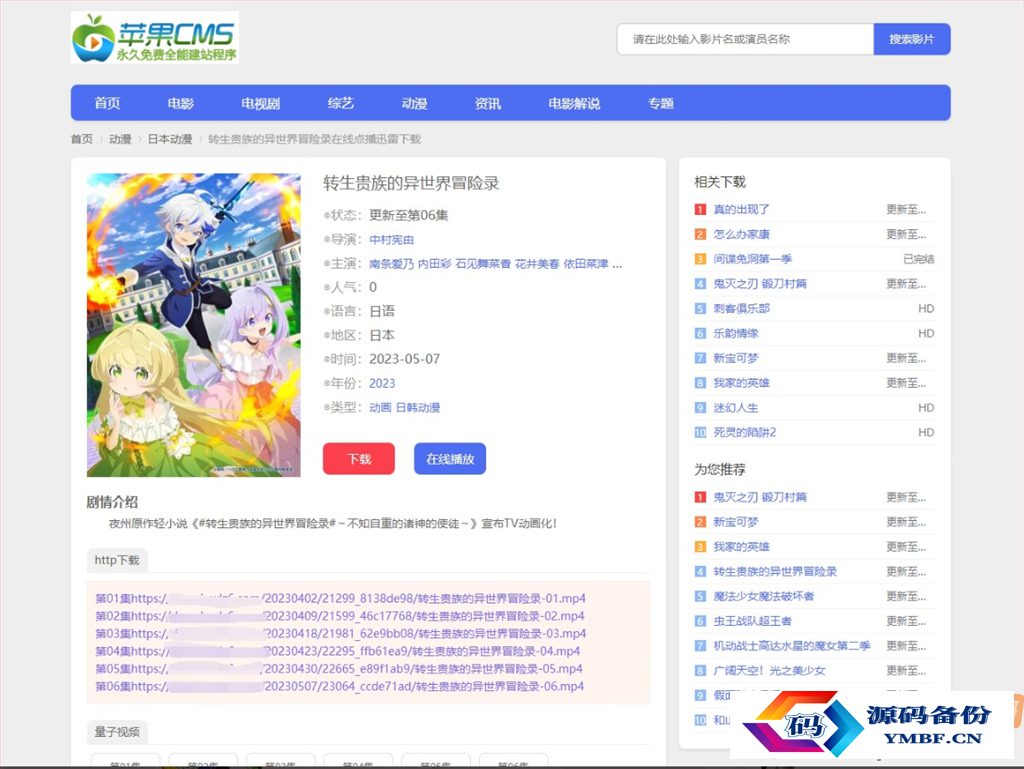The width and height of the screenshot is (1024, 769).
Task: Open 机动战士高达水星的魔女第二季 in 为您推荐
Action: coord(792,646)
